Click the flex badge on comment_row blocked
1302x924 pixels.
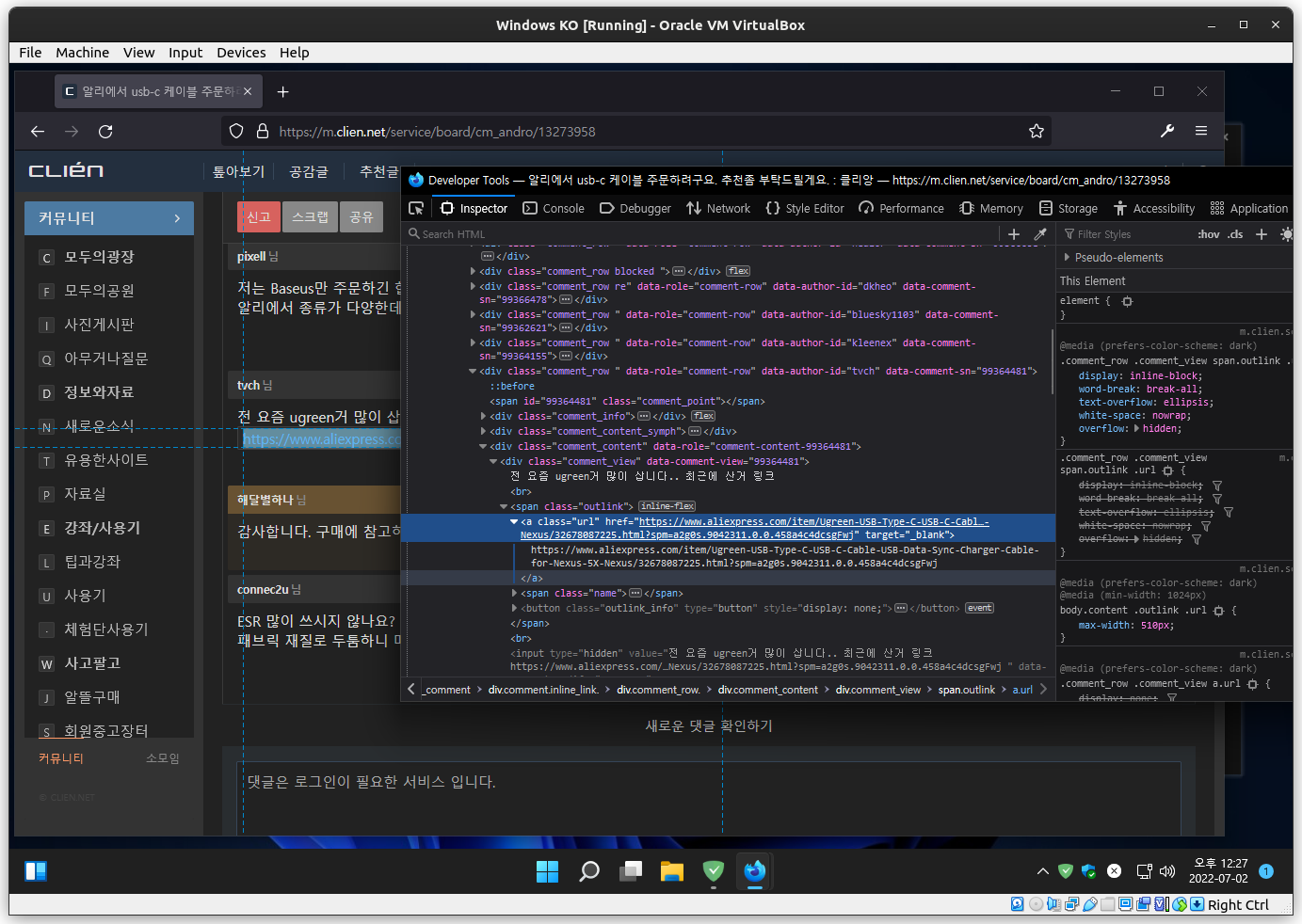pos(738,271)
